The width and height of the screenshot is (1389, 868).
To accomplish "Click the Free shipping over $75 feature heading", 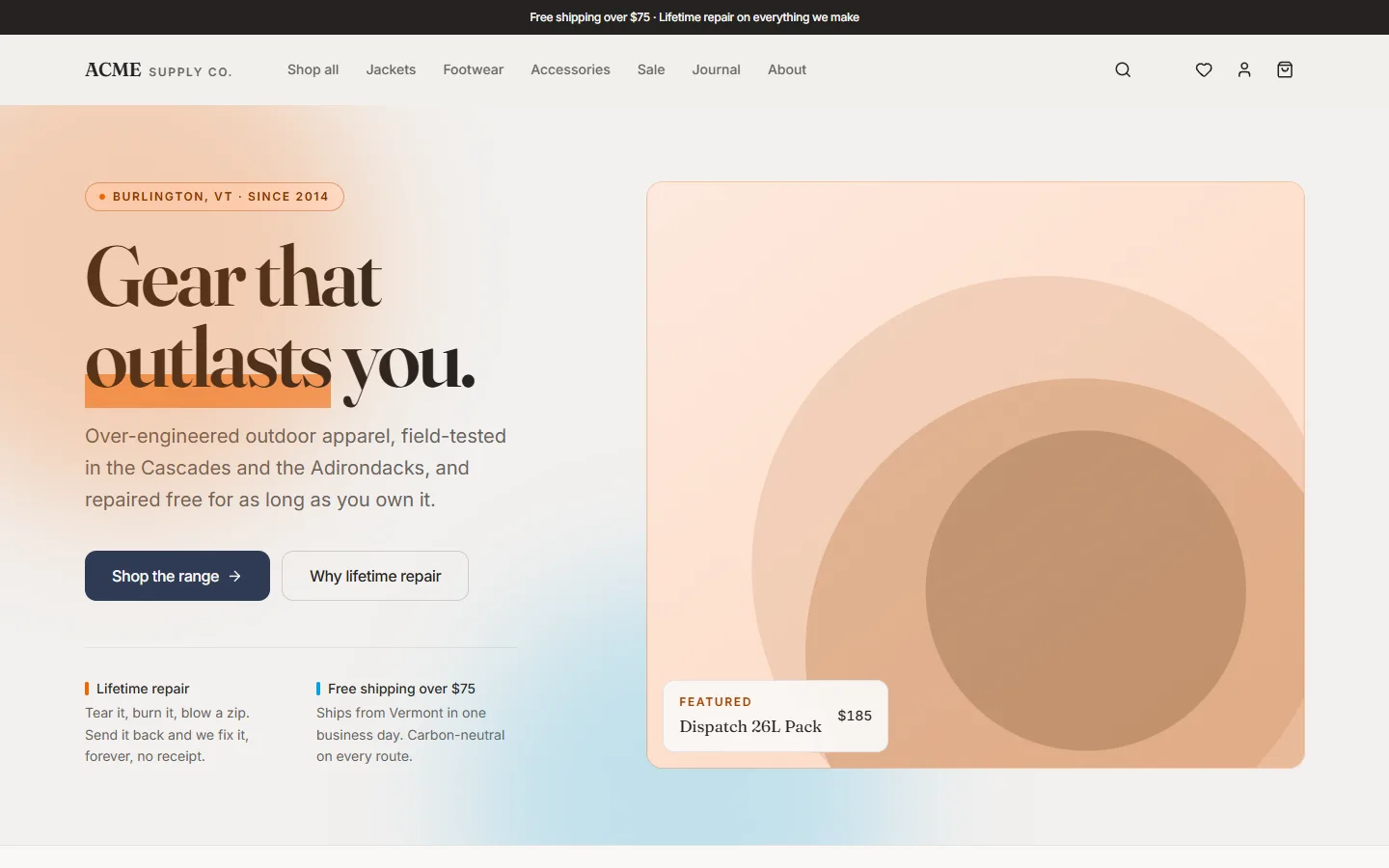I will [401, 689].
